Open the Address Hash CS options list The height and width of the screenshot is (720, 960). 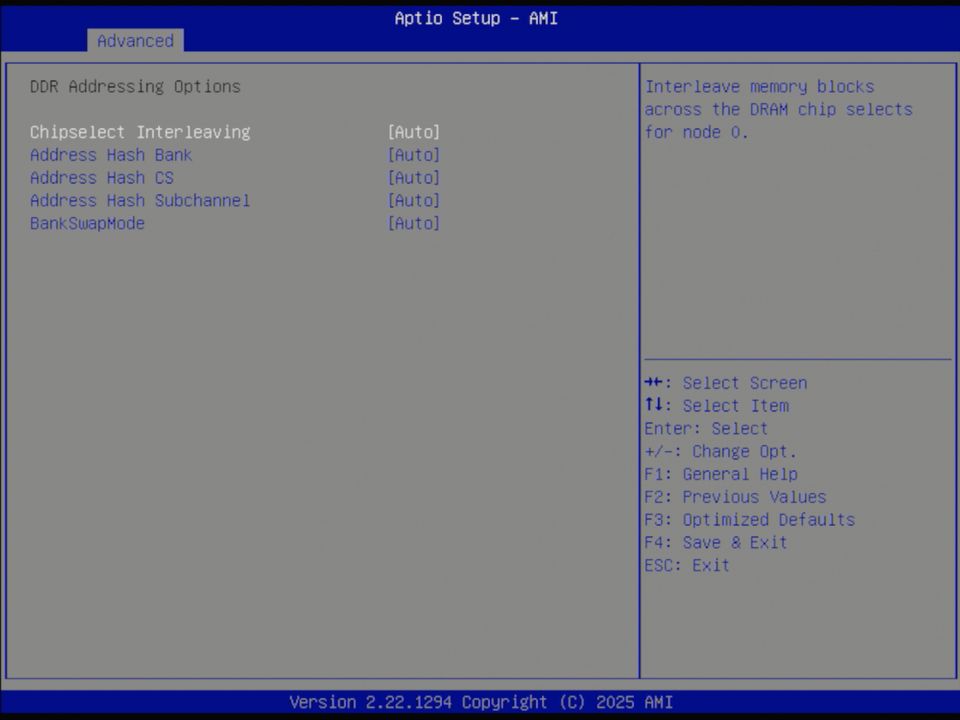point(413,177)
